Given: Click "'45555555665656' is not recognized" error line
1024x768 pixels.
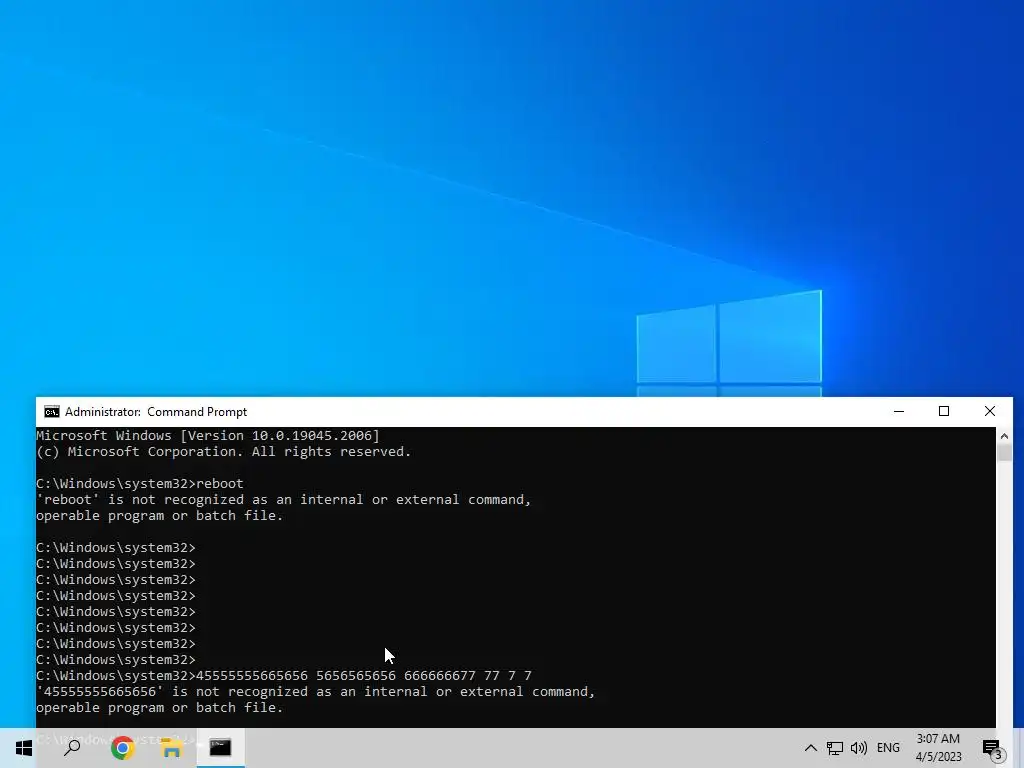Looking at the screenshot, I should coord(316,692).
